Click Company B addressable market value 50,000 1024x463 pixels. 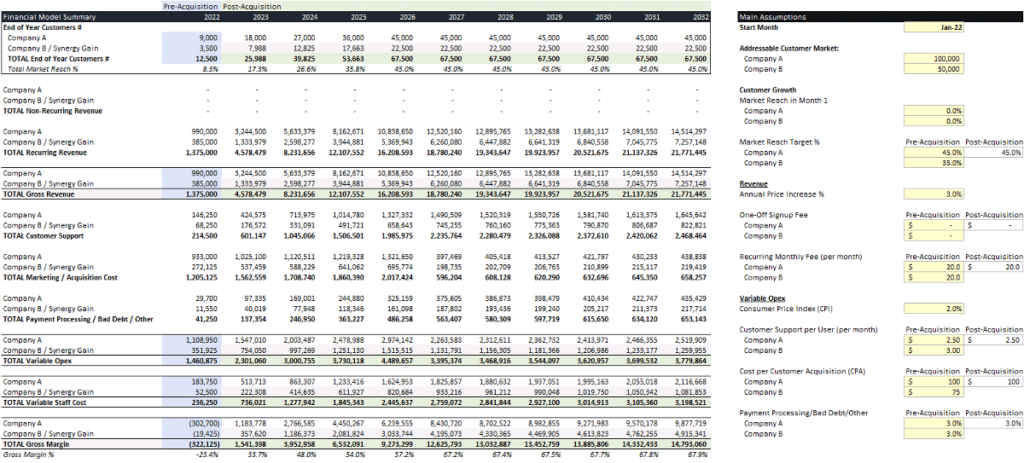935,69
